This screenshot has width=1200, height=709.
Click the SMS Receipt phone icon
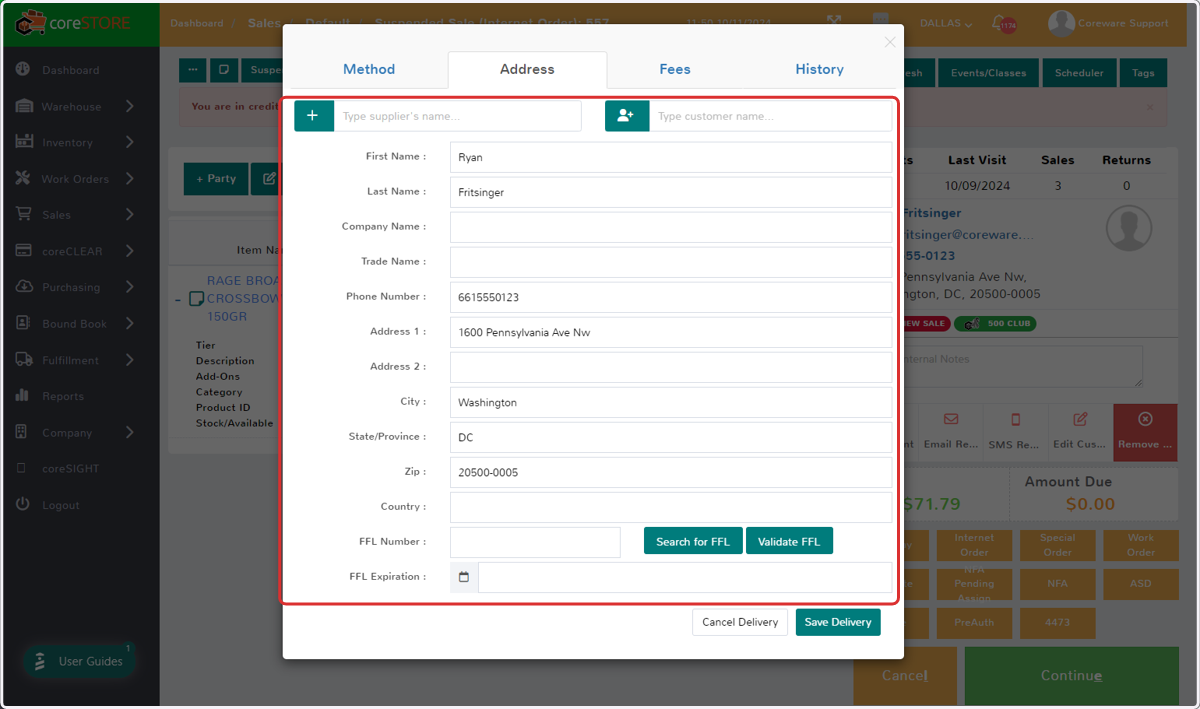click(x=1015, y=420)
